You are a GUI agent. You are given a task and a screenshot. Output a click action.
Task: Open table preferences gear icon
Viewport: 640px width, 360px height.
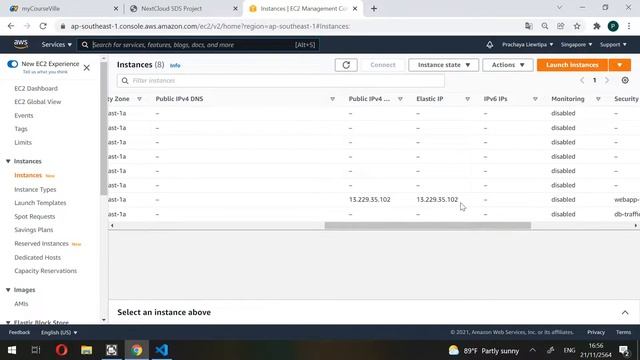tap(625, 80)
